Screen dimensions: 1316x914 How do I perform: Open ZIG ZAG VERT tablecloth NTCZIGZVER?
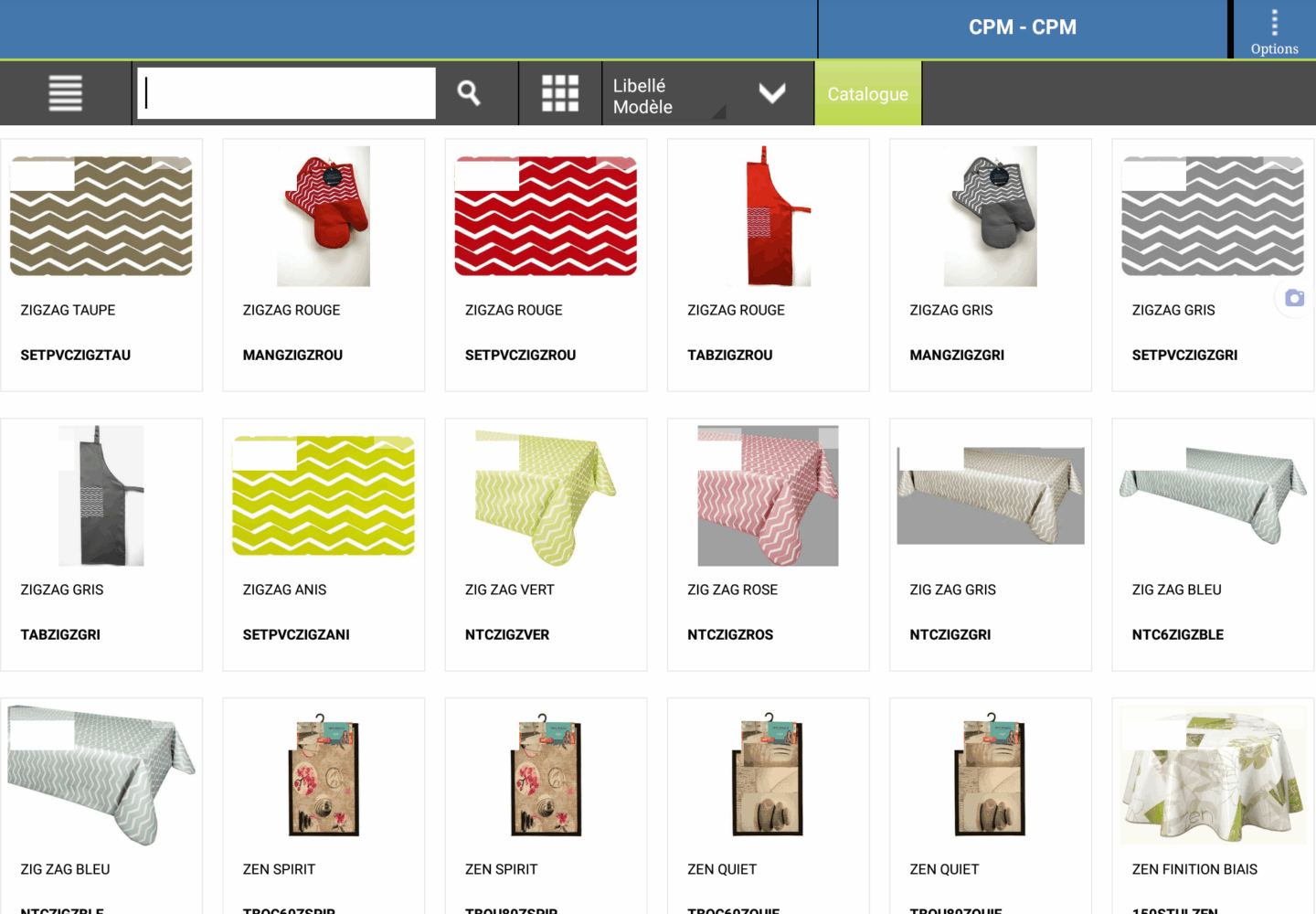[546, 545]
